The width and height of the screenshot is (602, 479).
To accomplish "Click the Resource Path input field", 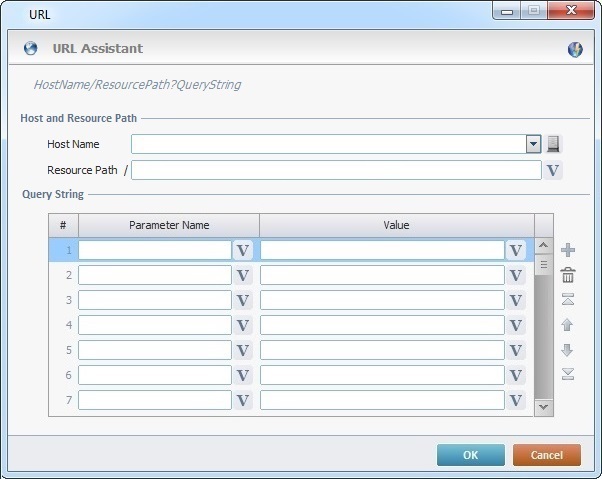I will tap(335, 170).
